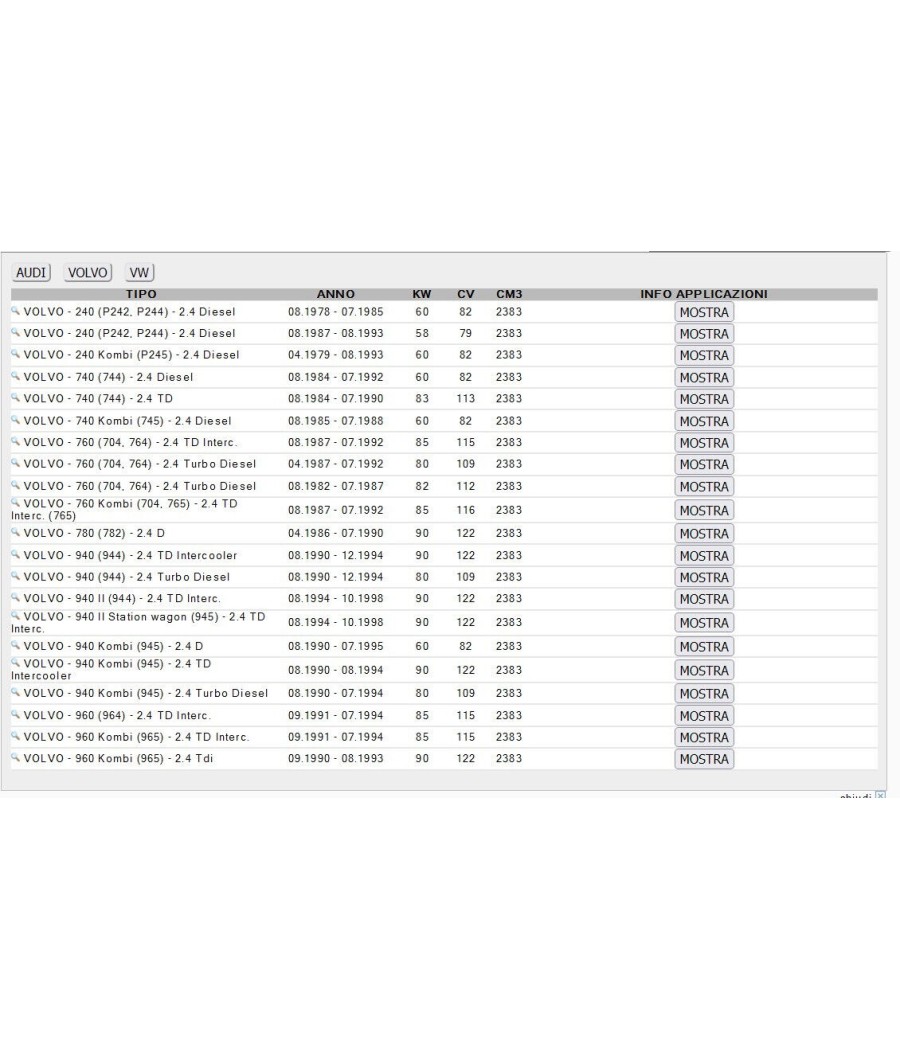Viewport: 900px width, 1050px height.
Task: Click the CV value 116
Action: point(465,510)
